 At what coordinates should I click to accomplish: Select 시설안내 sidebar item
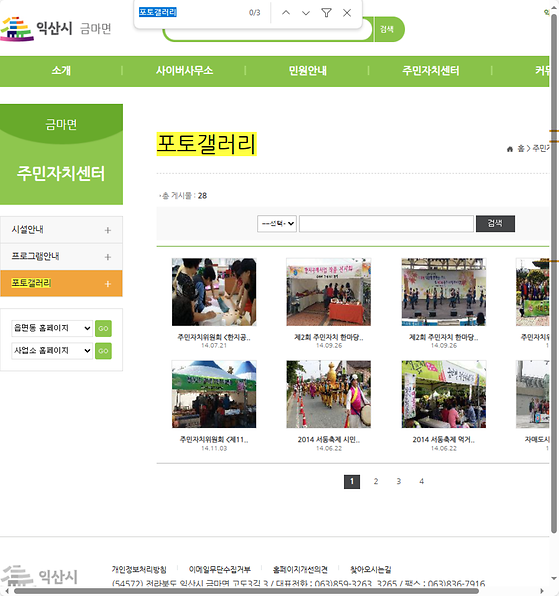coord(62,230)
